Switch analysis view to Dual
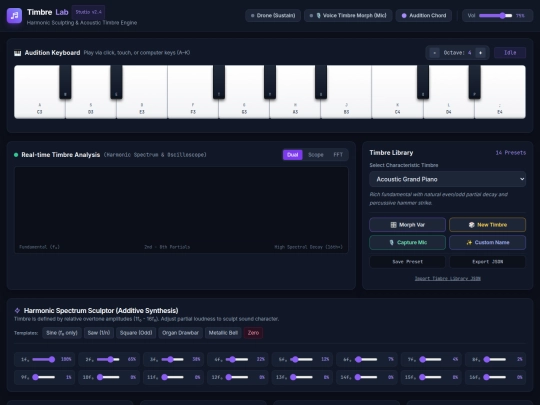The image size is (540, 405). [x=292, y=155]
